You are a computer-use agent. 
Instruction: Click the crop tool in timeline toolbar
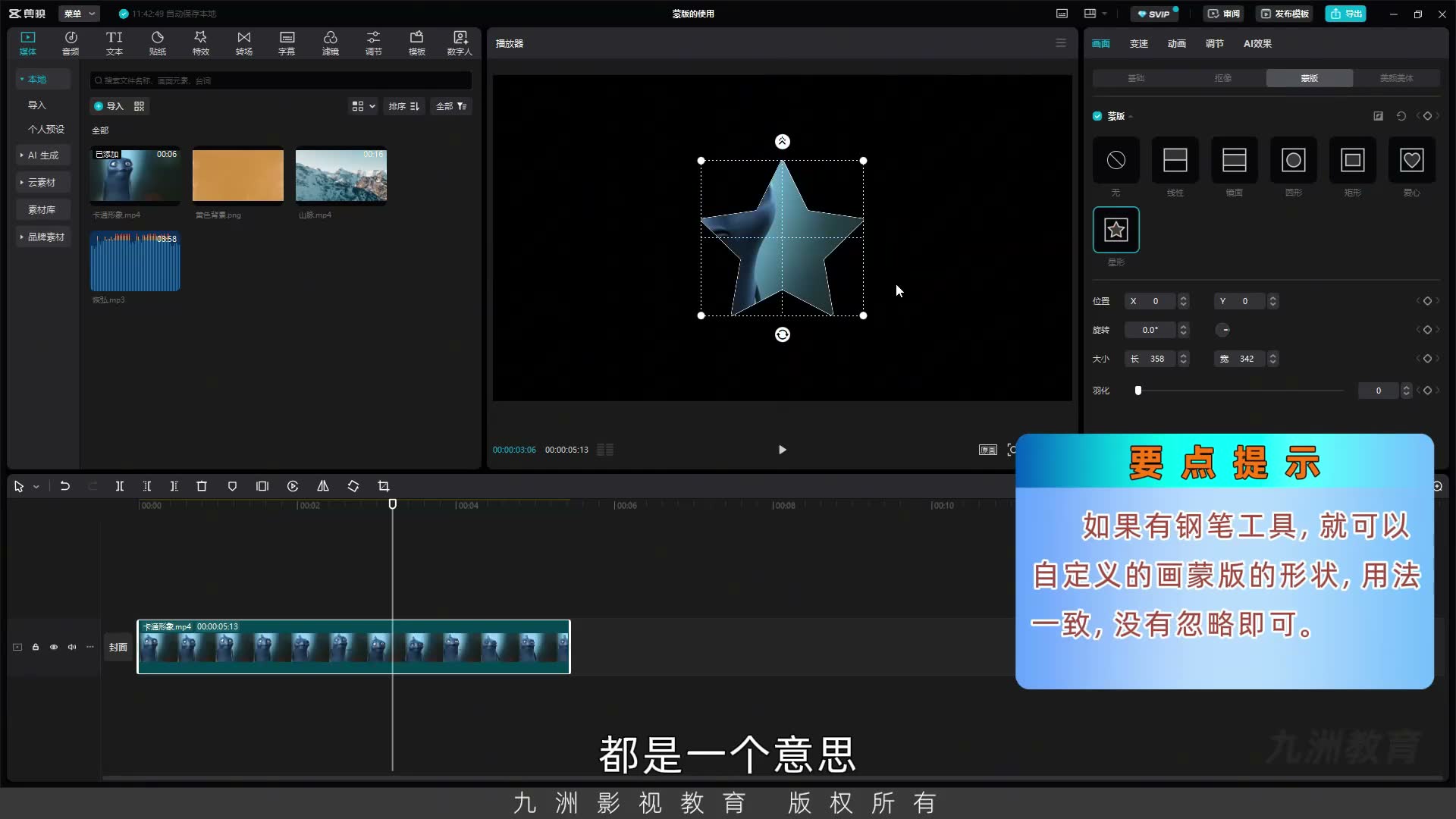pos(384,486)
